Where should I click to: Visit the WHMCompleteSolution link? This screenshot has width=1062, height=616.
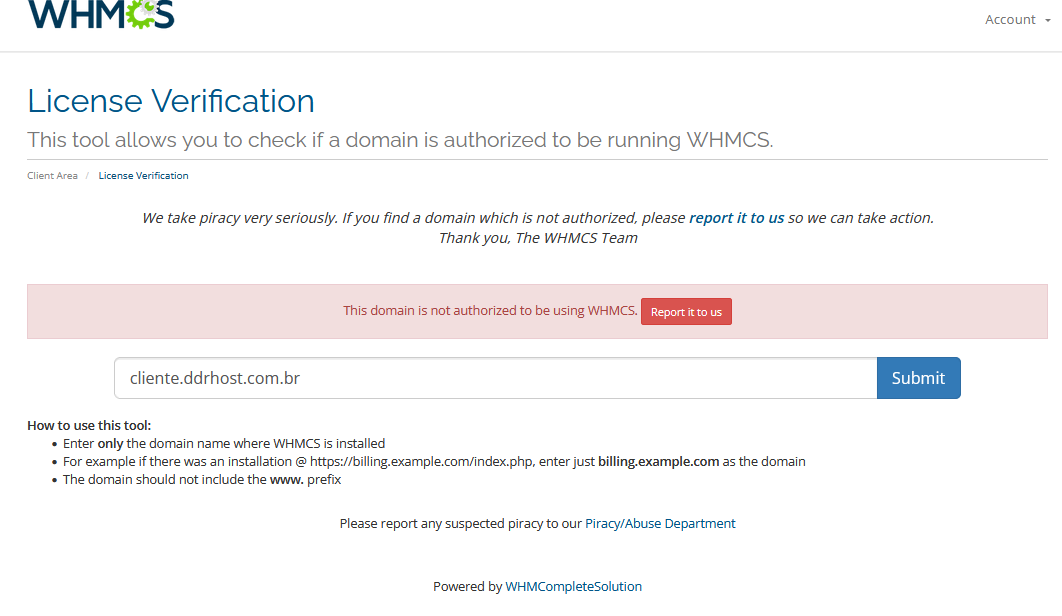coord(574,586)
